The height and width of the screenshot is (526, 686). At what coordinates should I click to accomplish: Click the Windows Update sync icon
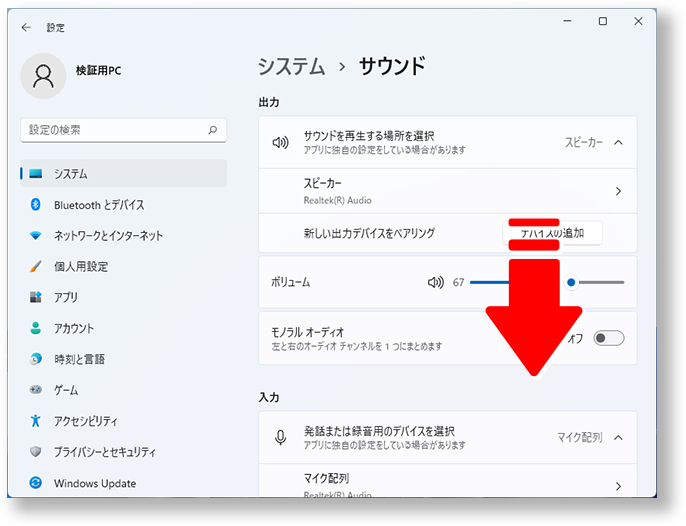pyautogui.click(x=35, y=483)
